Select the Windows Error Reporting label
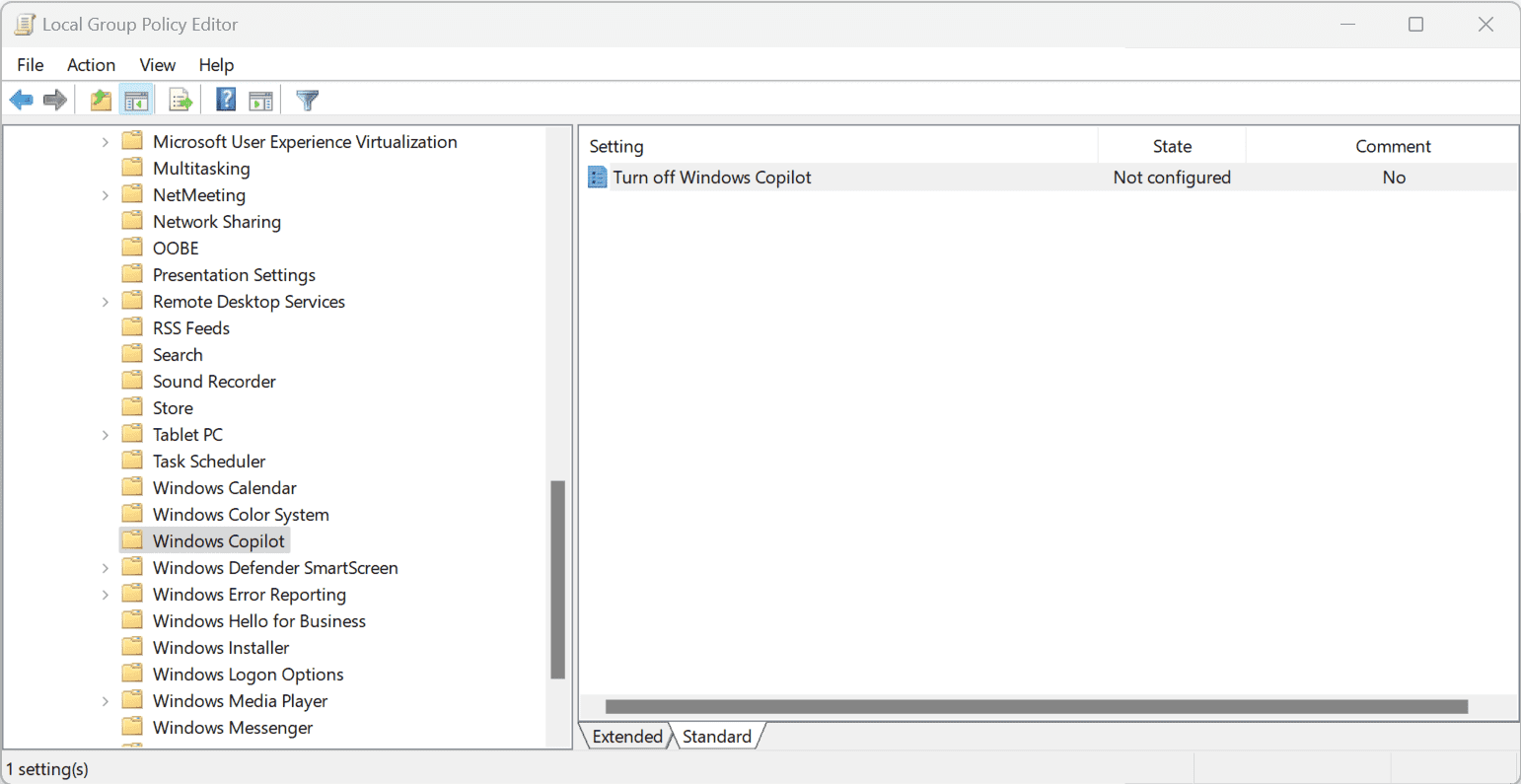 point(250,595)
